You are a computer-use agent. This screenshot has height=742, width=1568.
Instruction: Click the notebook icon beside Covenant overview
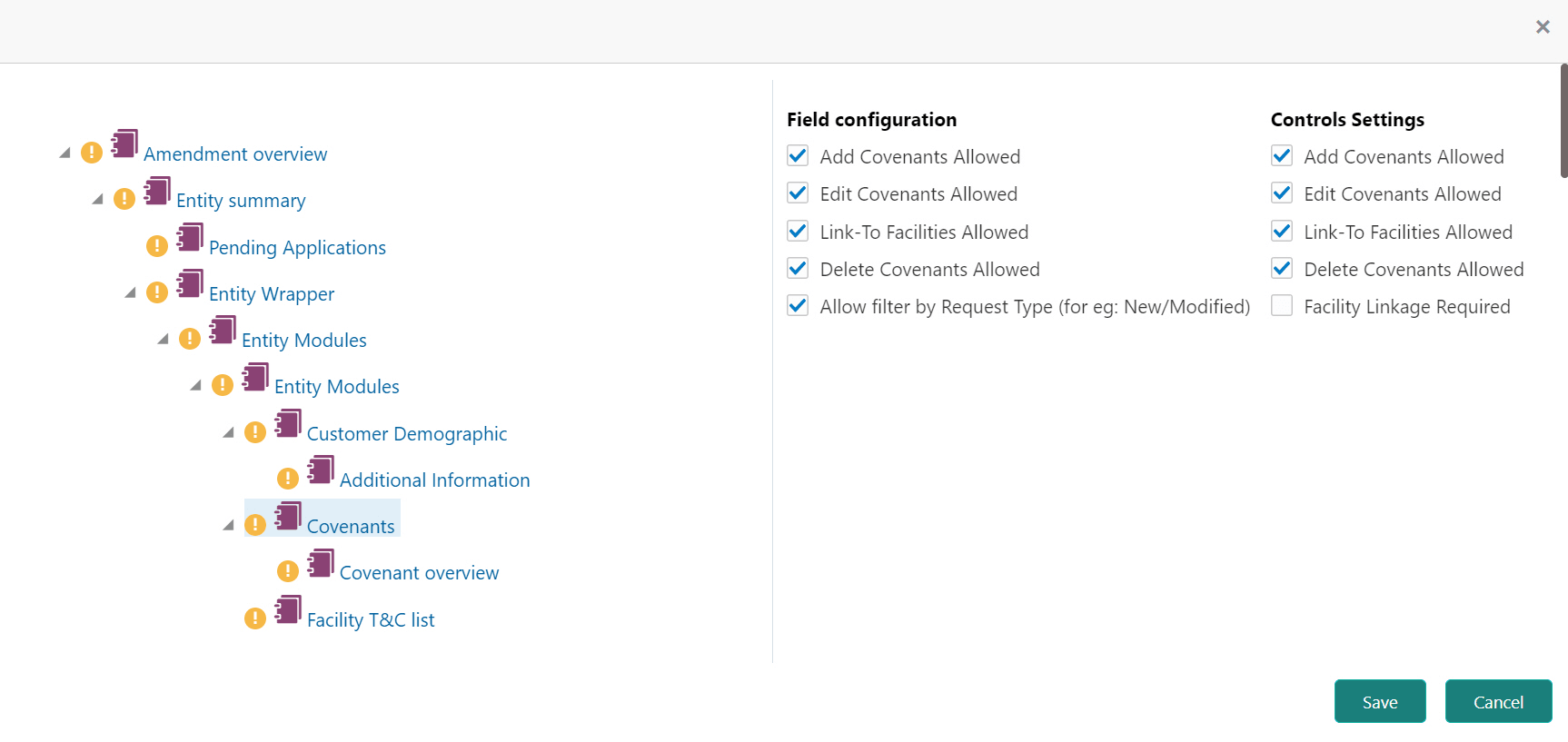coord(321,563)
